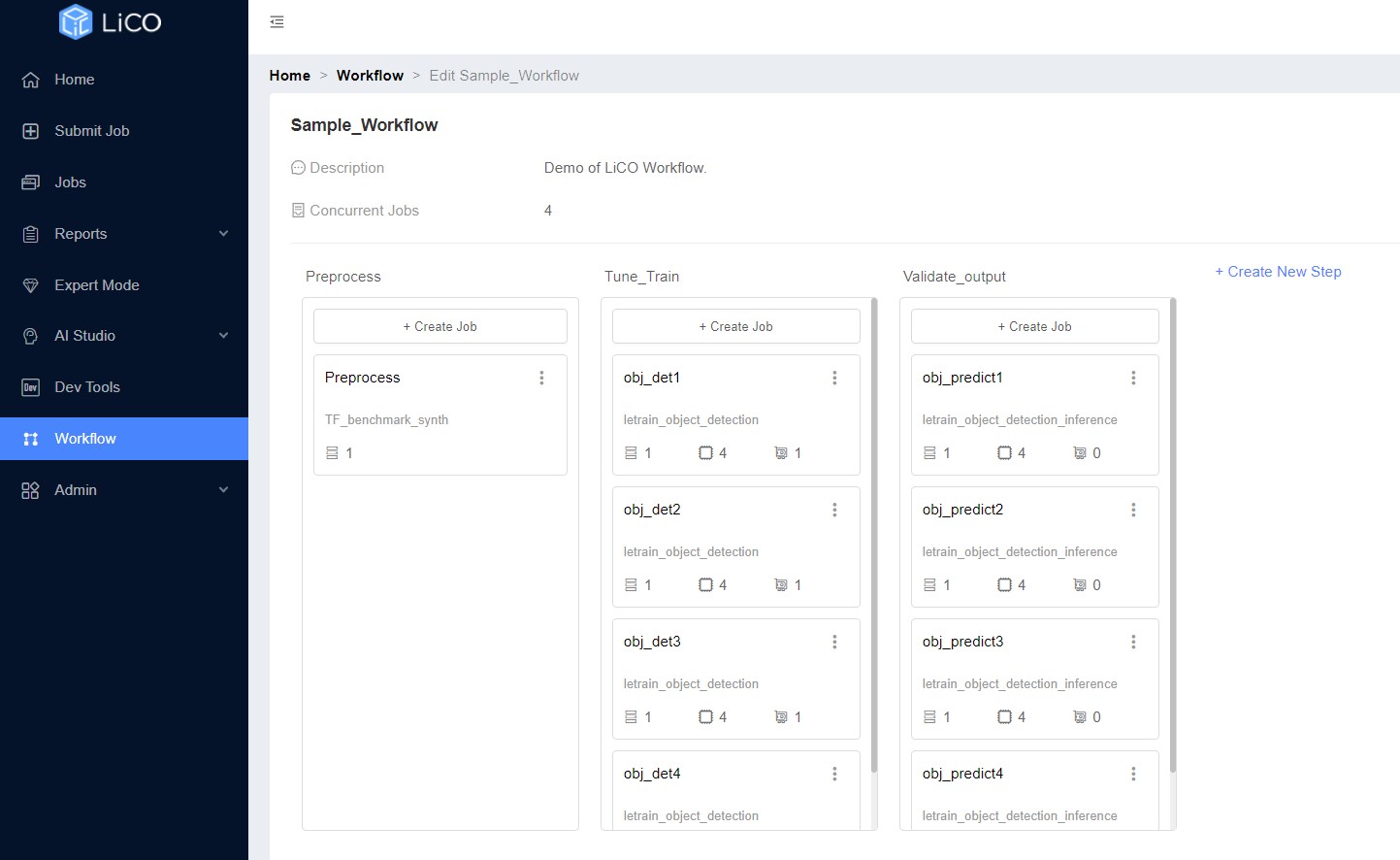Click the Dev Tools icon in sidebar
The width and height of the screenshot is (1400, 860).
pyautogui.click(x=31, y=387)
